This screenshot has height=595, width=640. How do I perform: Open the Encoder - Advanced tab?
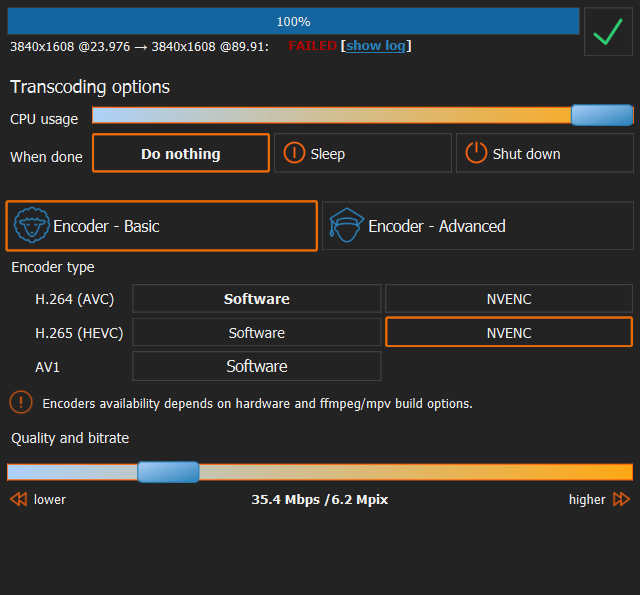click(478, 227)
